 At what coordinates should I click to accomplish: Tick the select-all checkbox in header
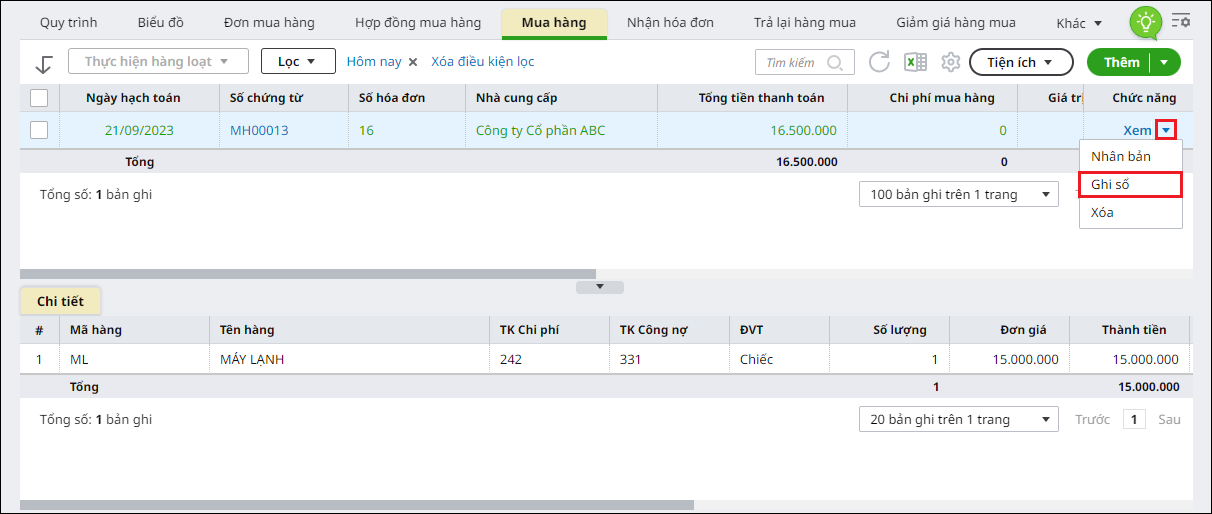[39, 98]
